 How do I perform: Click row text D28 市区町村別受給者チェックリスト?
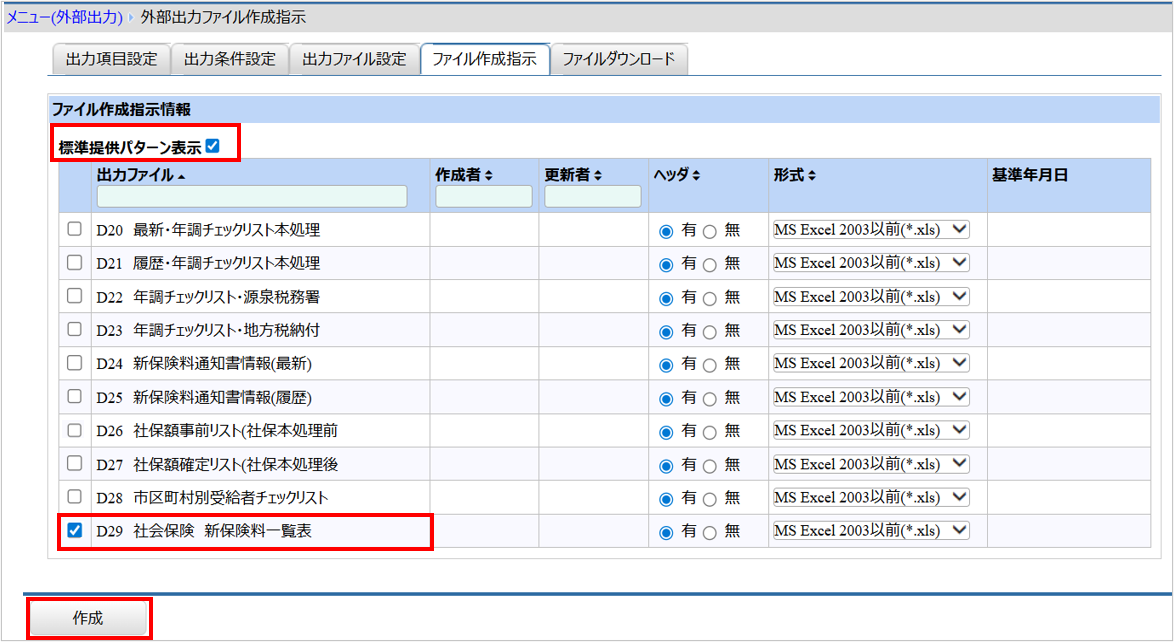(x=212, y=498)
